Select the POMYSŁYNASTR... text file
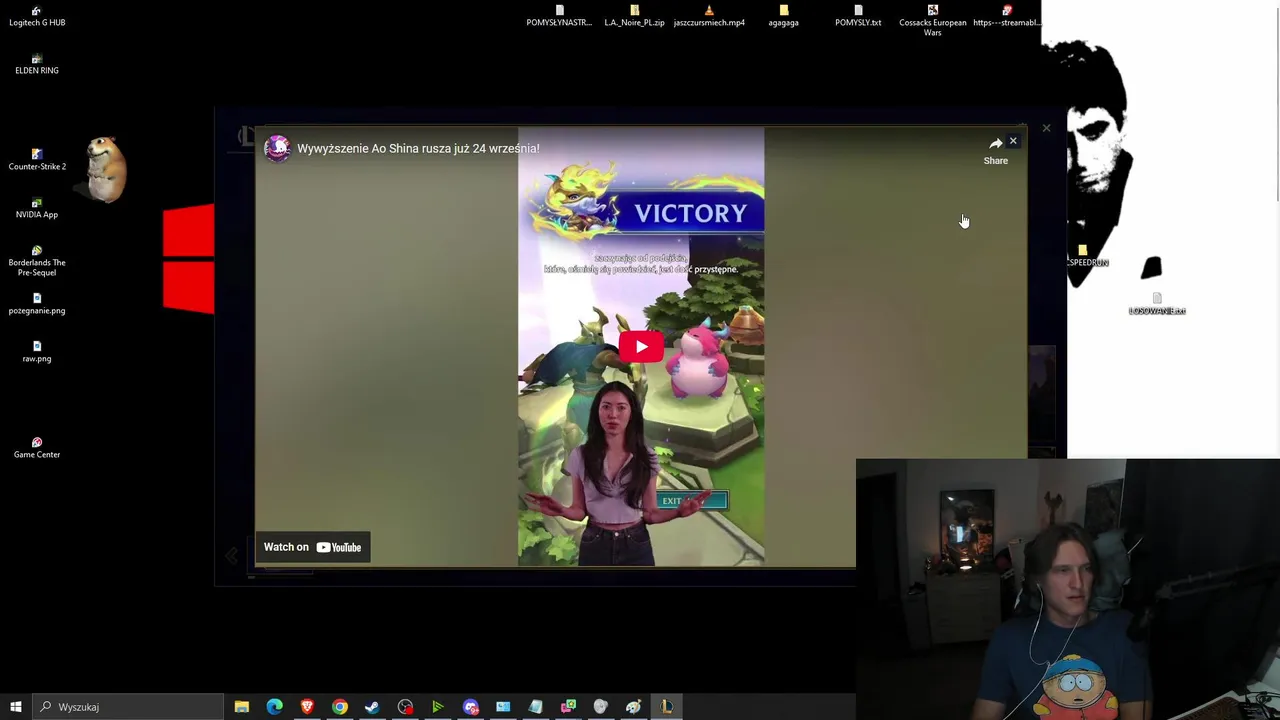Image resolution: width=1280 pixels, height=720 pixels. point(559,16)
